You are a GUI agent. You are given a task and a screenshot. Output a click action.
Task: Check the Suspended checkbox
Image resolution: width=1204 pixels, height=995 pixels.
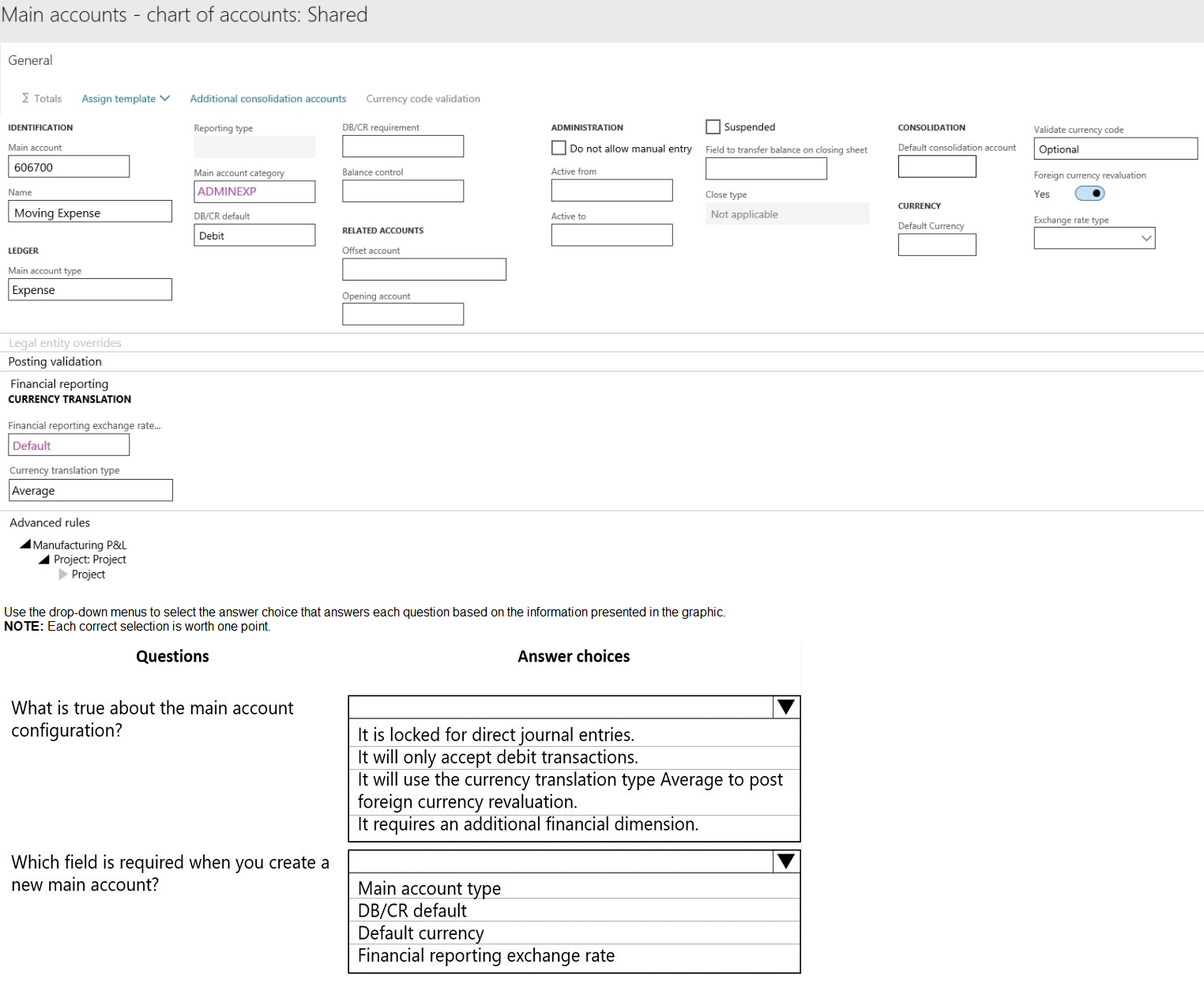tap(713, 126)
